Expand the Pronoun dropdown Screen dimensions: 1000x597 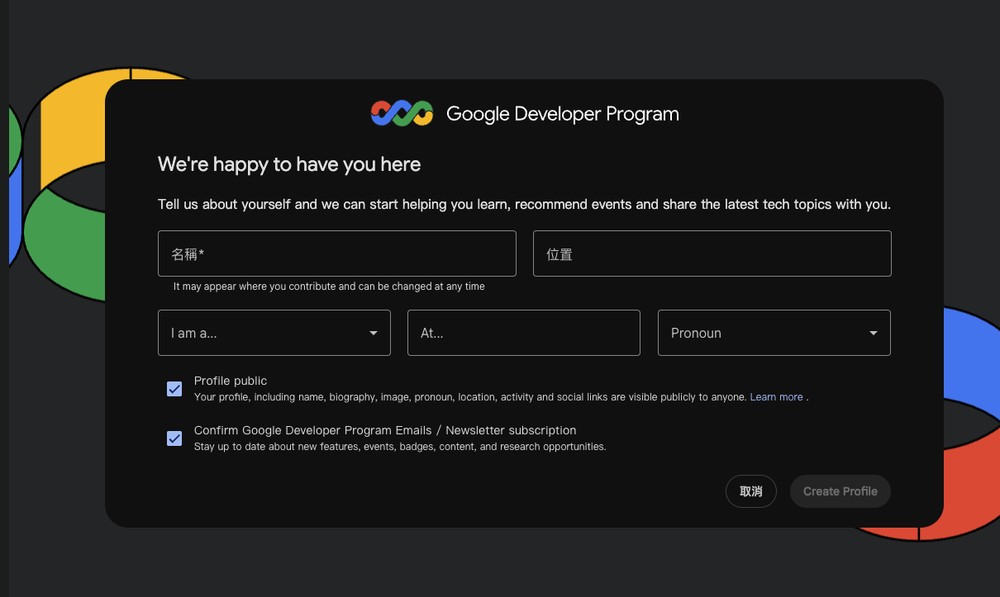coord(774,333)
